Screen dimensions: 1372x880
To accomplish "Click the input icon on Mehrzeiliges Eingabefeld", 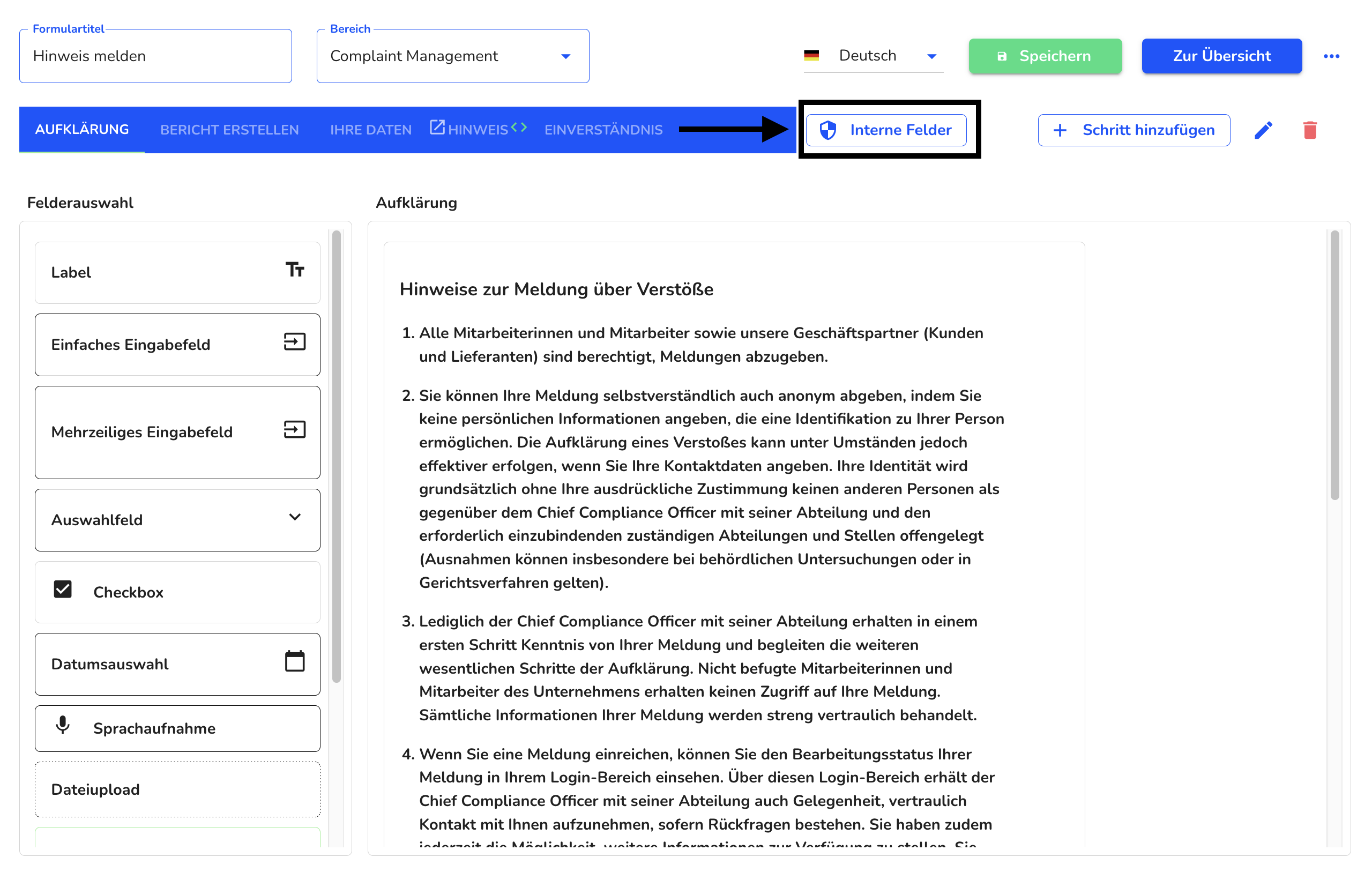I will tap(295, 429).
